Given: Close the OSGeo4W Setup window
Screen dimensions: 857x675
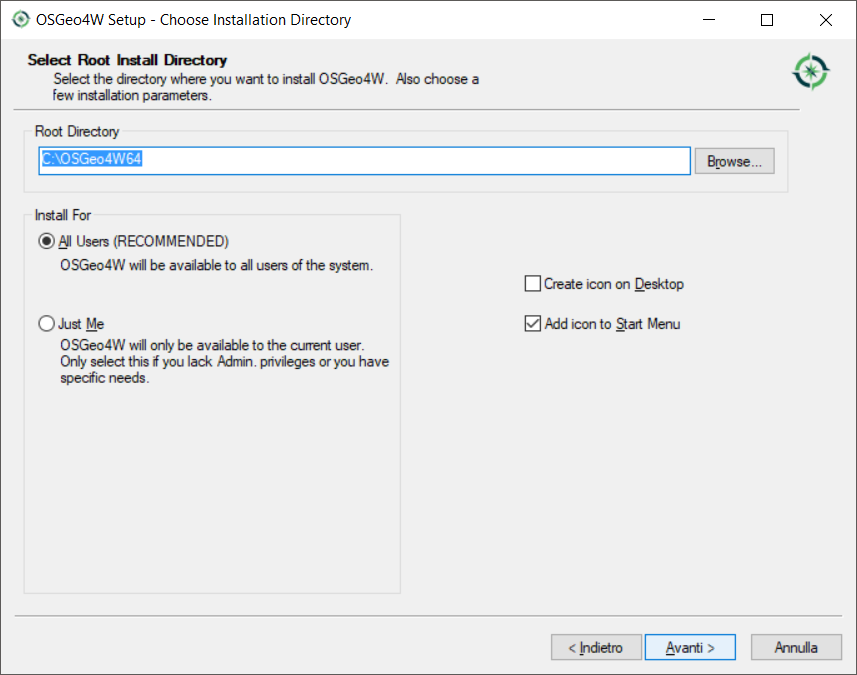Looking at the screenshot, I should tap(825, 20).
